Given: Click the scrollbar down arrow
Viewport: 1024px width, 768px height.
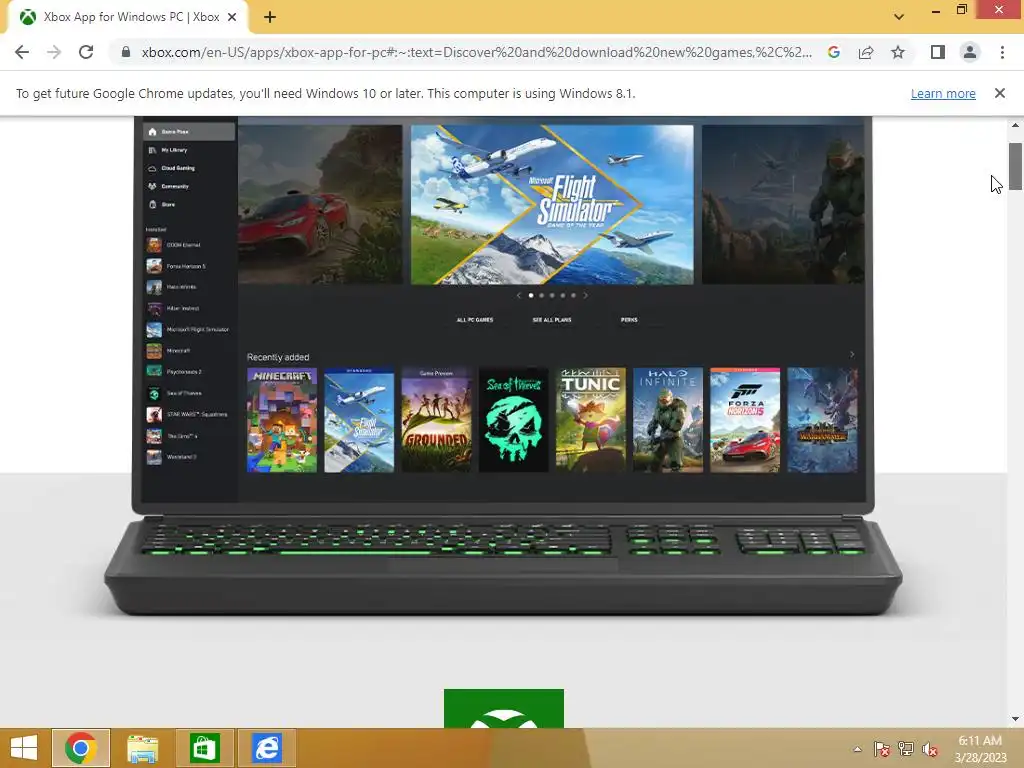Looking at the screenshot, I should point(1016,719).
